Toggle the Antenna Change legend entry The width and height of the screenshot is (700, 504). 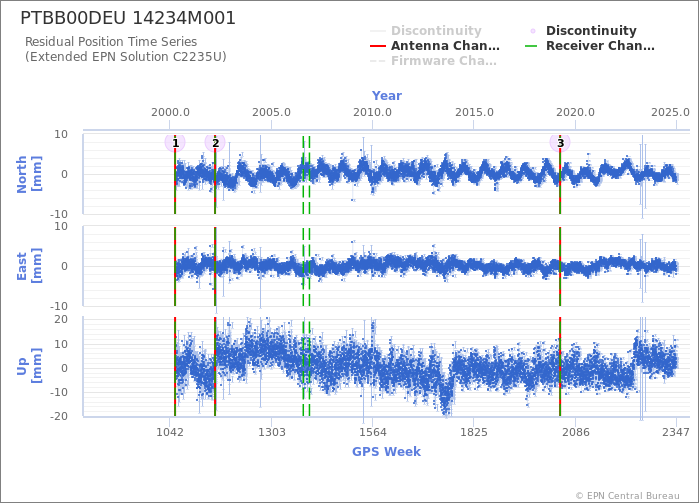(435, 46)
